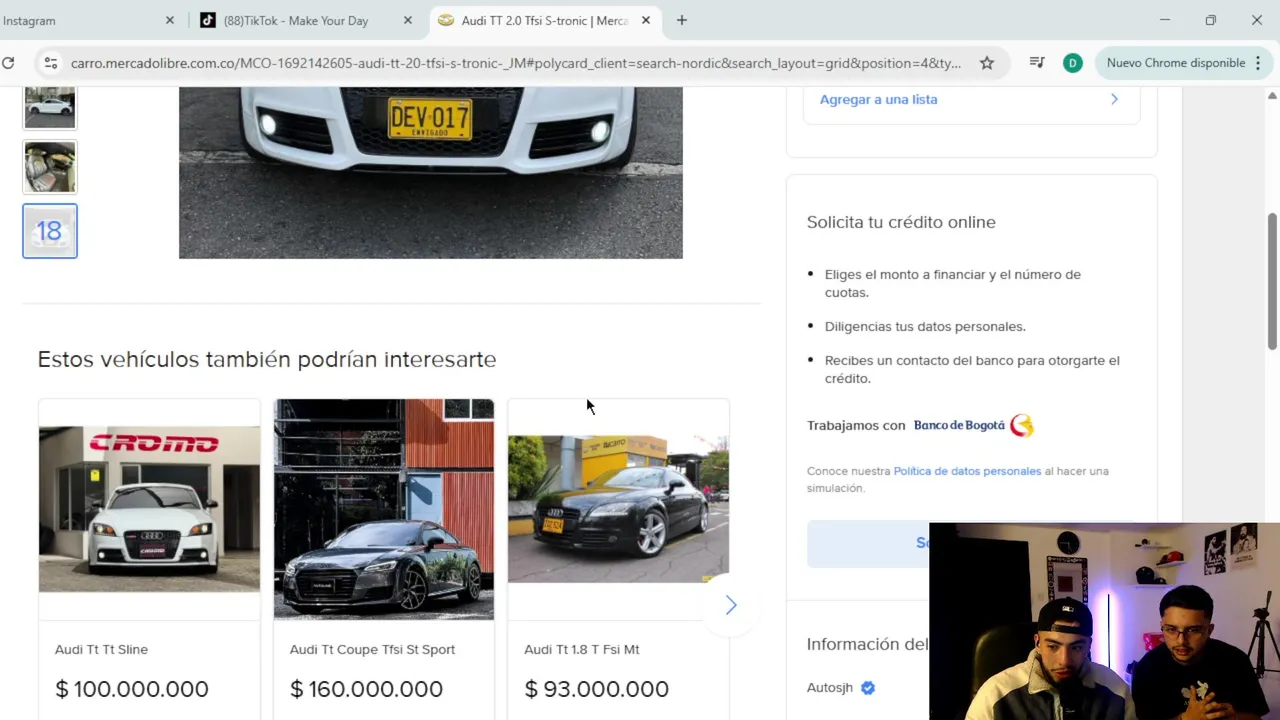Switch to the TikTok - Make Your Day tab

point(297,20)
